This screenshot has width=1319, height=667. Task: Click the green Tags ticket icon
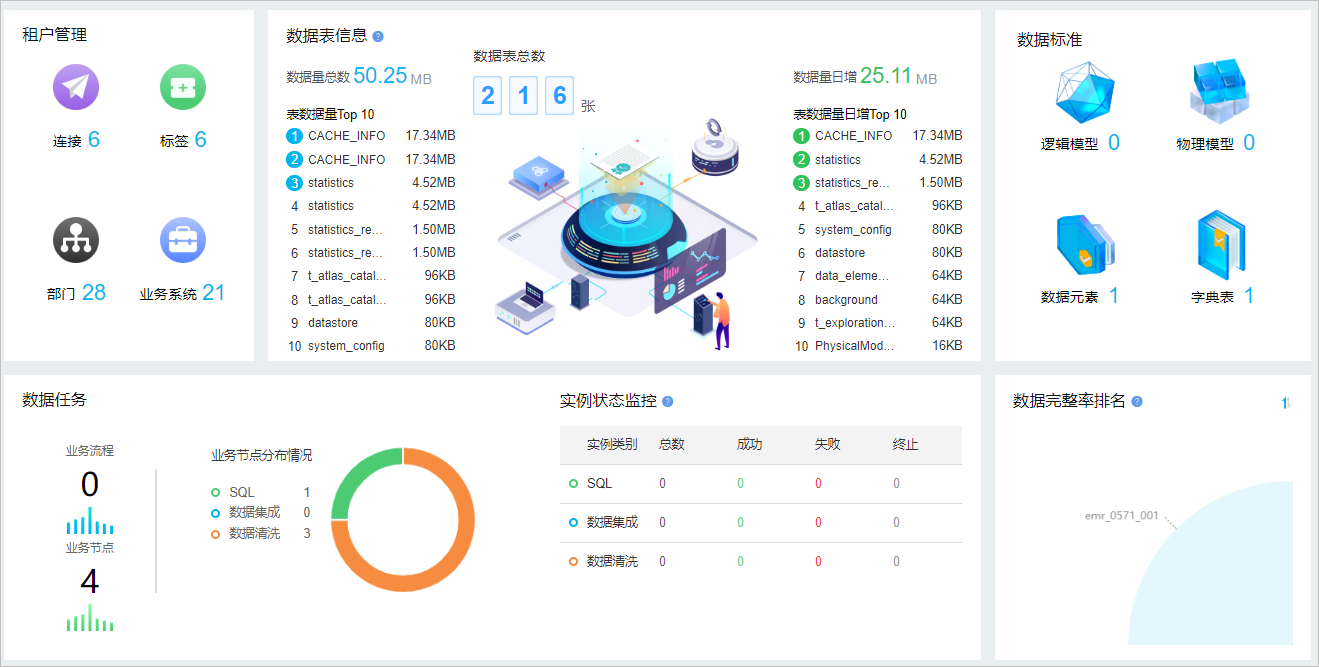[183, 87]
